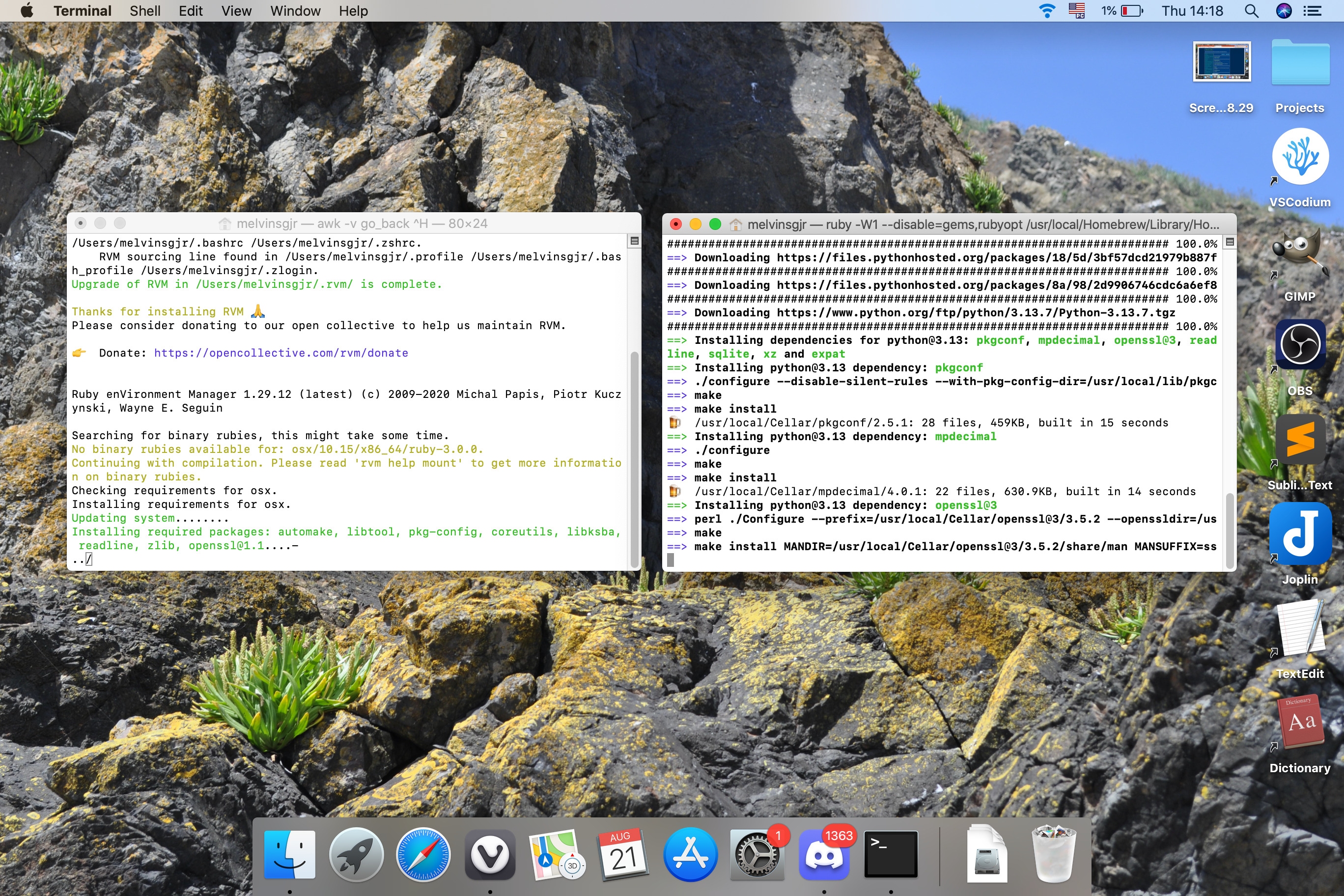Image resolution: width=1344 pixels, height=896 pixels.
Task: Open Spotlight search in the menu bar
Action: [1251, 11]
